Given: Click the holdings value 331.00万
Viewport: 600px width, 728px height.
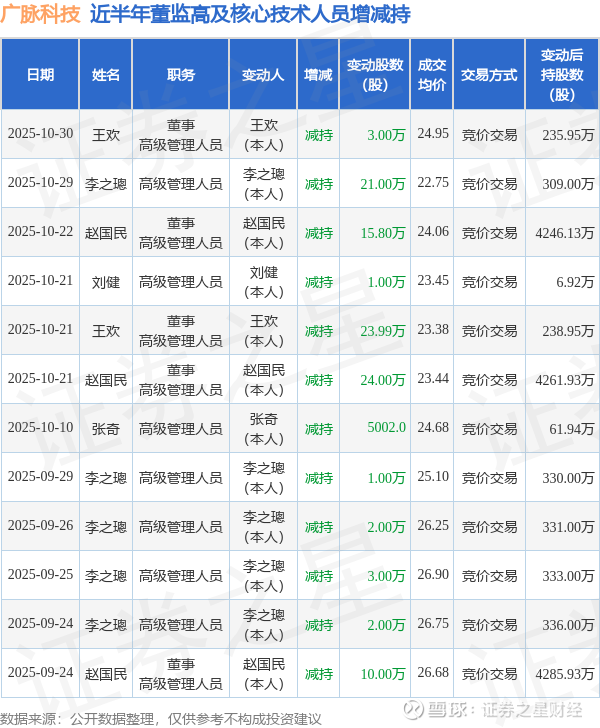Looking at the screenshot, I should (568, 527).
